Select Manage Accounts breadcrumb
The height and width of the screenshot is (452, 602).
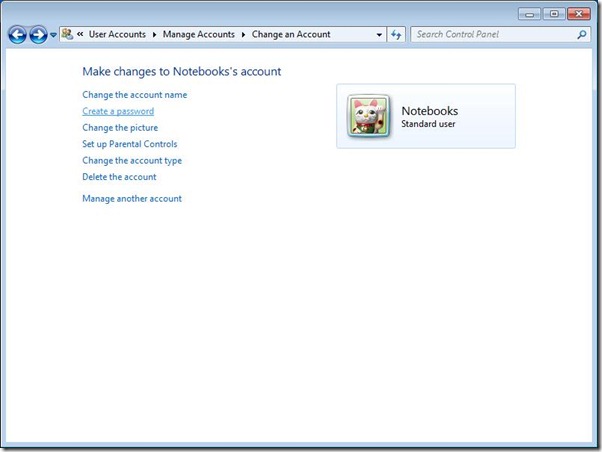point(198,34)
